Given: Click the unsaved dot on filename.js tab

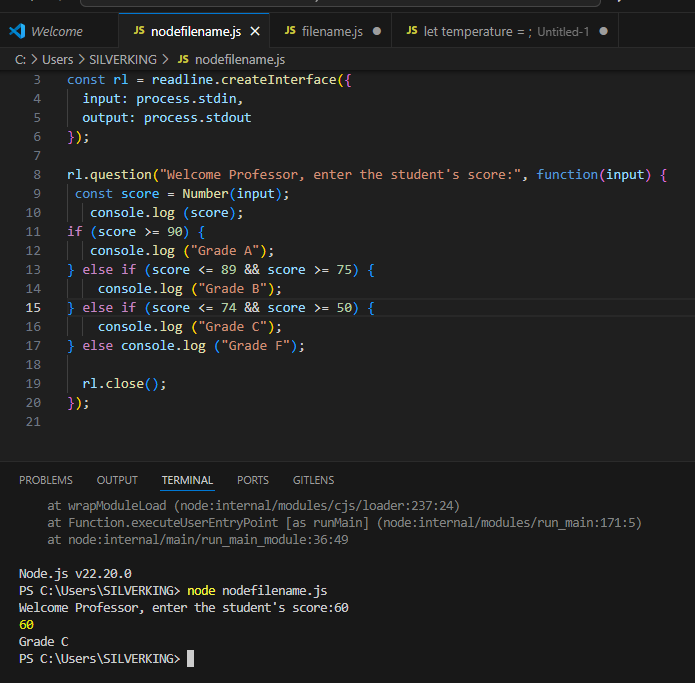Looking at the screenshot, I should (377, 31).
